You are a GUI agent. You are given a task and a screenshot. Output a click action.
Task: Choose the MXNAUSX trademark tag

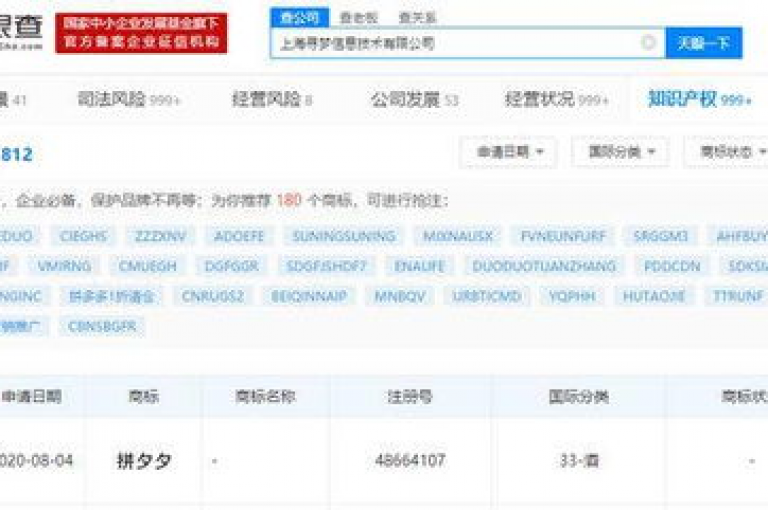click(457, 236)
